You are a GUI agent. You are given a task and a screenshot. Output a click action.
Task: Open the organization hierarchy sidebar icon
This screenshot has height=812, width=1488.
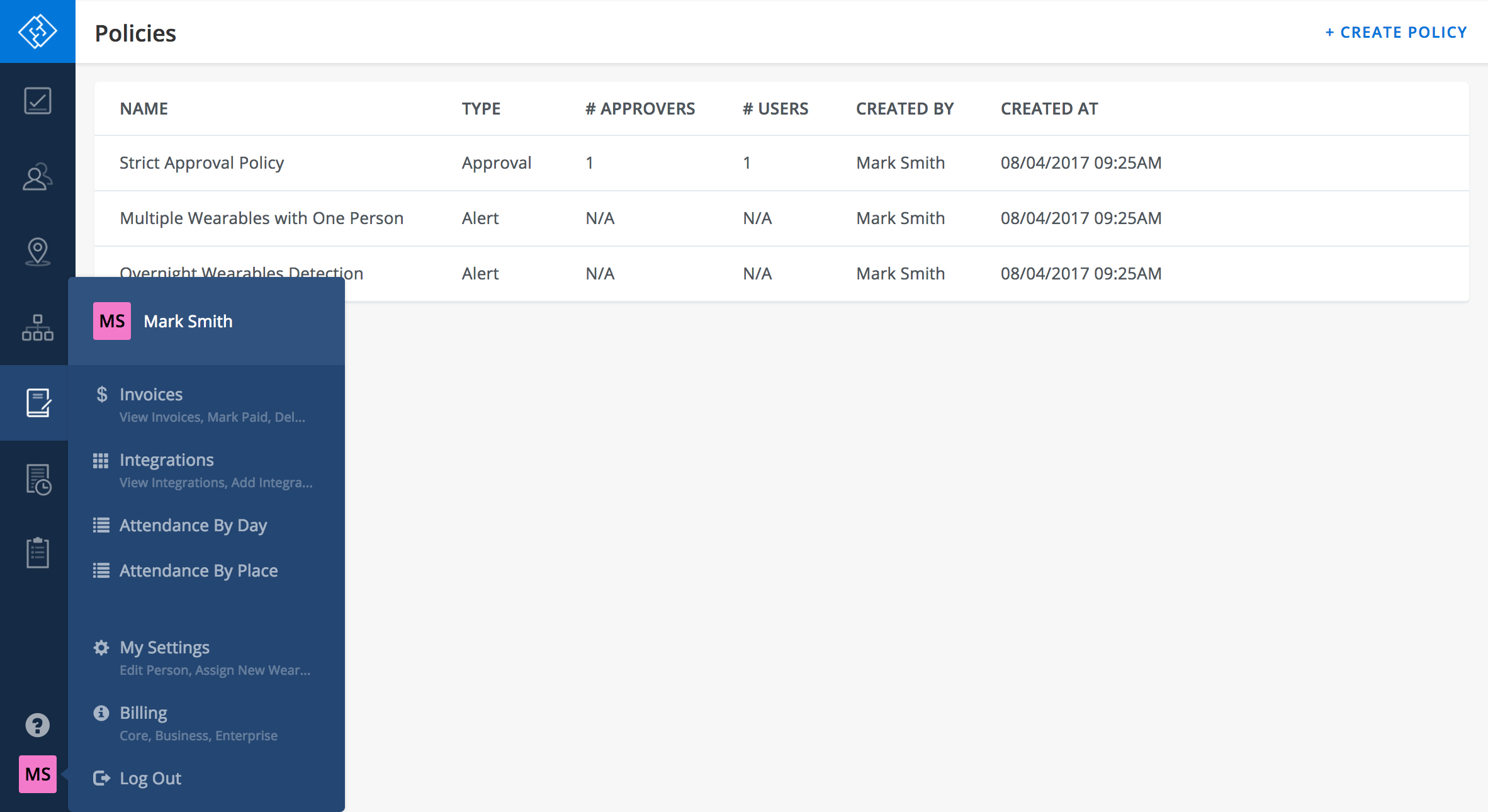tap(37, 327)
